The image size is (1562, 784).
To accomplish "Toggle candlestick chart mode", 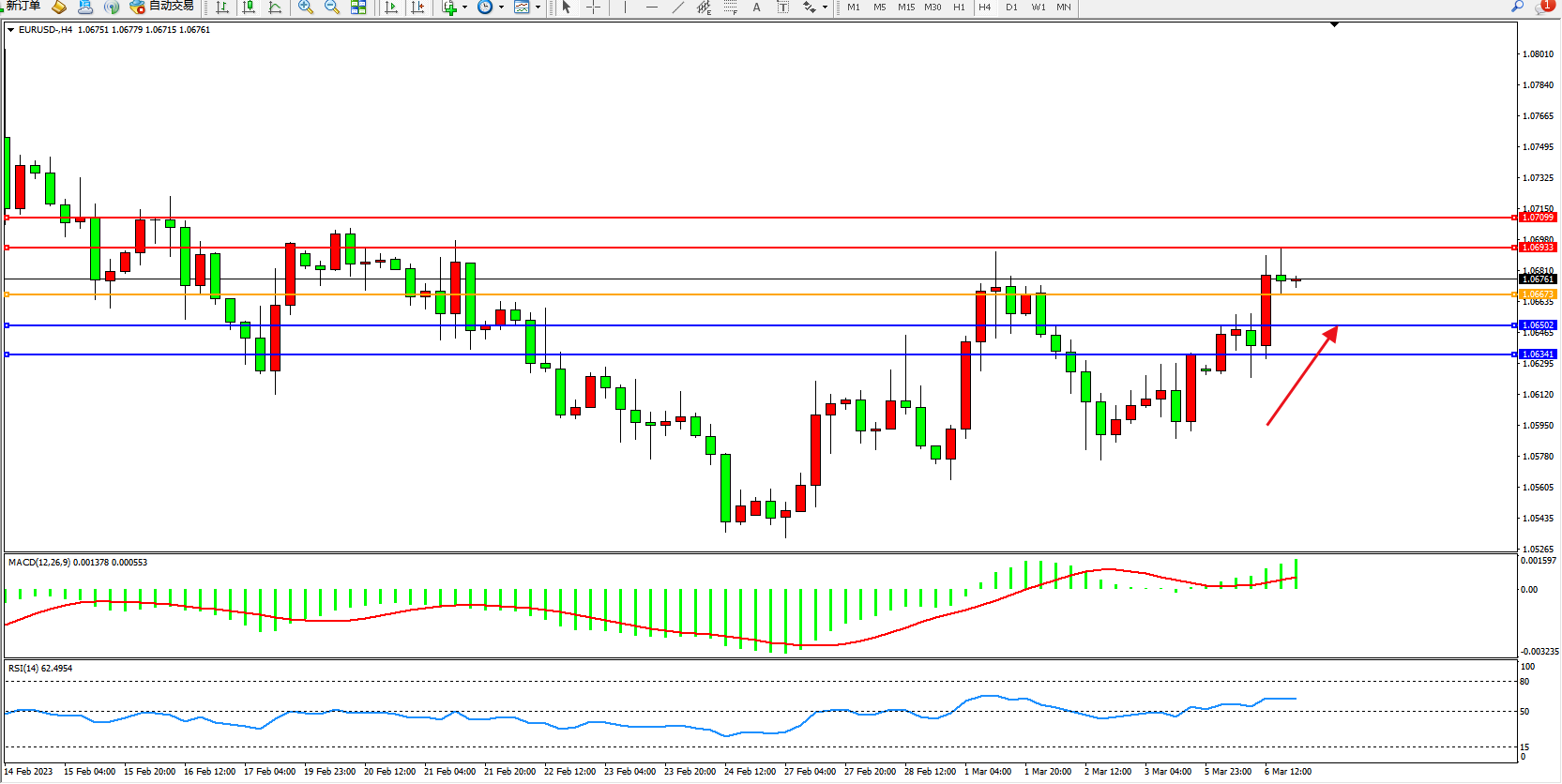I will tap(249, 8).
